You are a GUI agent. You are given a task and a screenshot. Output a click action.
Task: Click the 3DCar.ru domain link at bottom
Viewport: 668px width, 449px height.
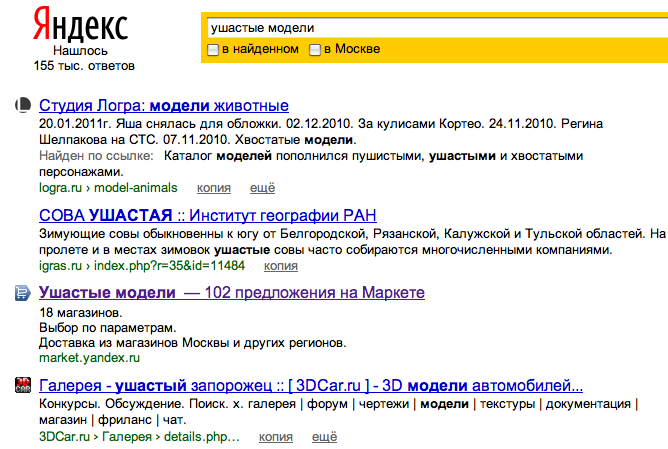(x=64, y=437)
